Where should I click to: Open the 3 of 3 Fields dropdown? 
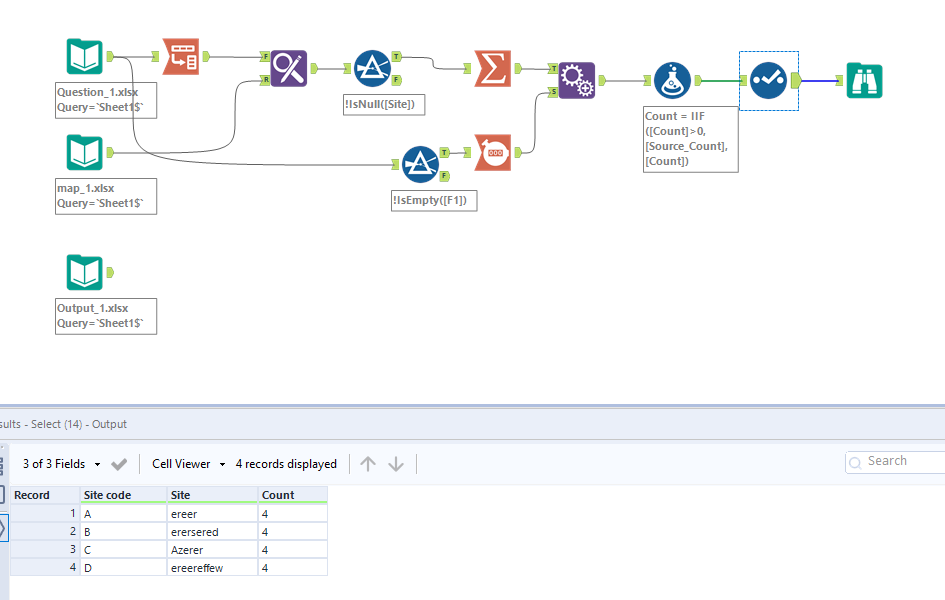(x=60, y=463)
